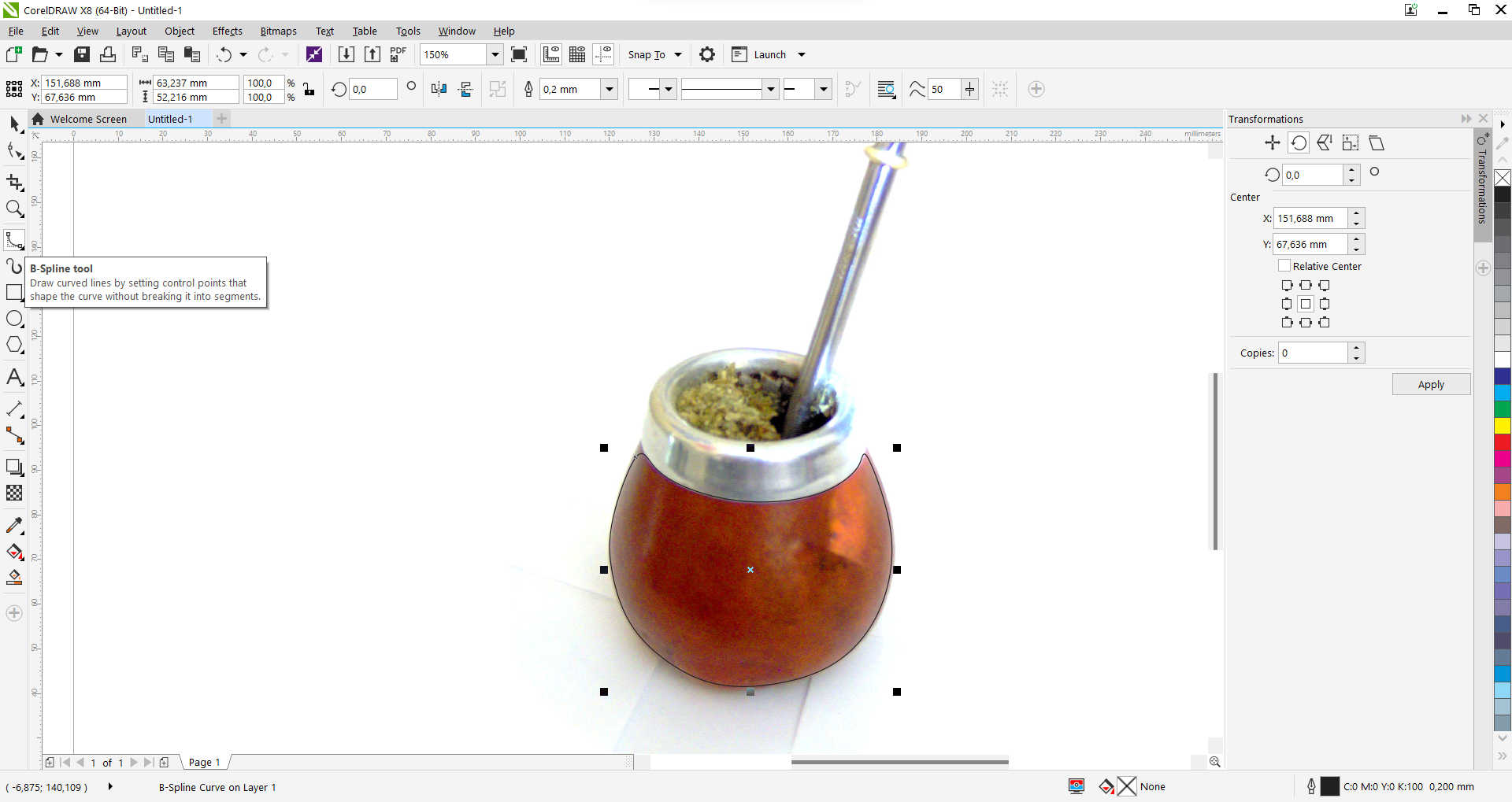Select the Smart Fill tool
The width and height of the screenshot is (1512, 802).
[x=14, y=578]
